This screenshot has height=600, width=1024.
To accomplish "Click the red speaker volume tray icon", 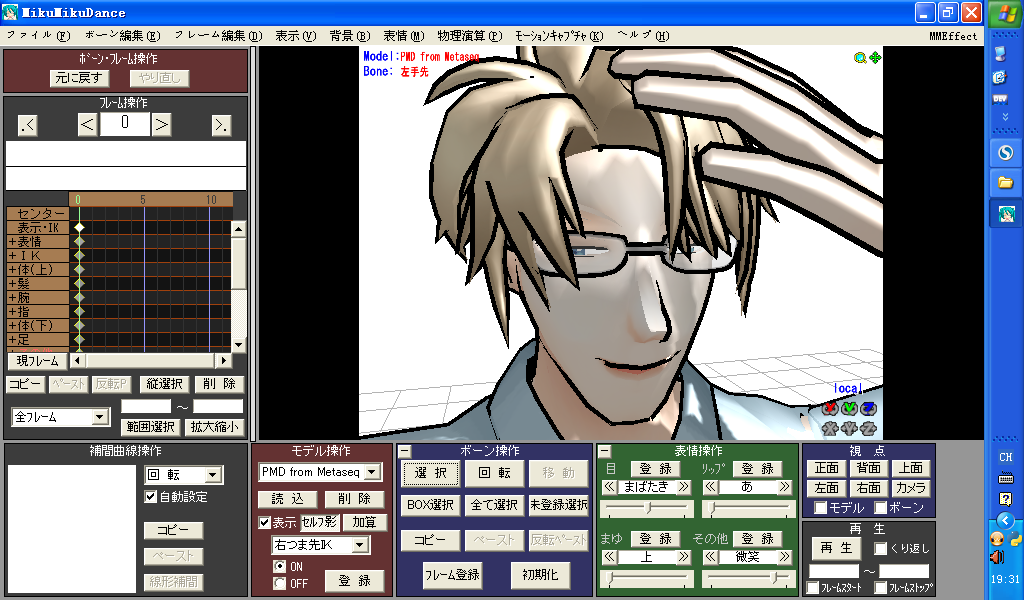I will tap(997, 557).
